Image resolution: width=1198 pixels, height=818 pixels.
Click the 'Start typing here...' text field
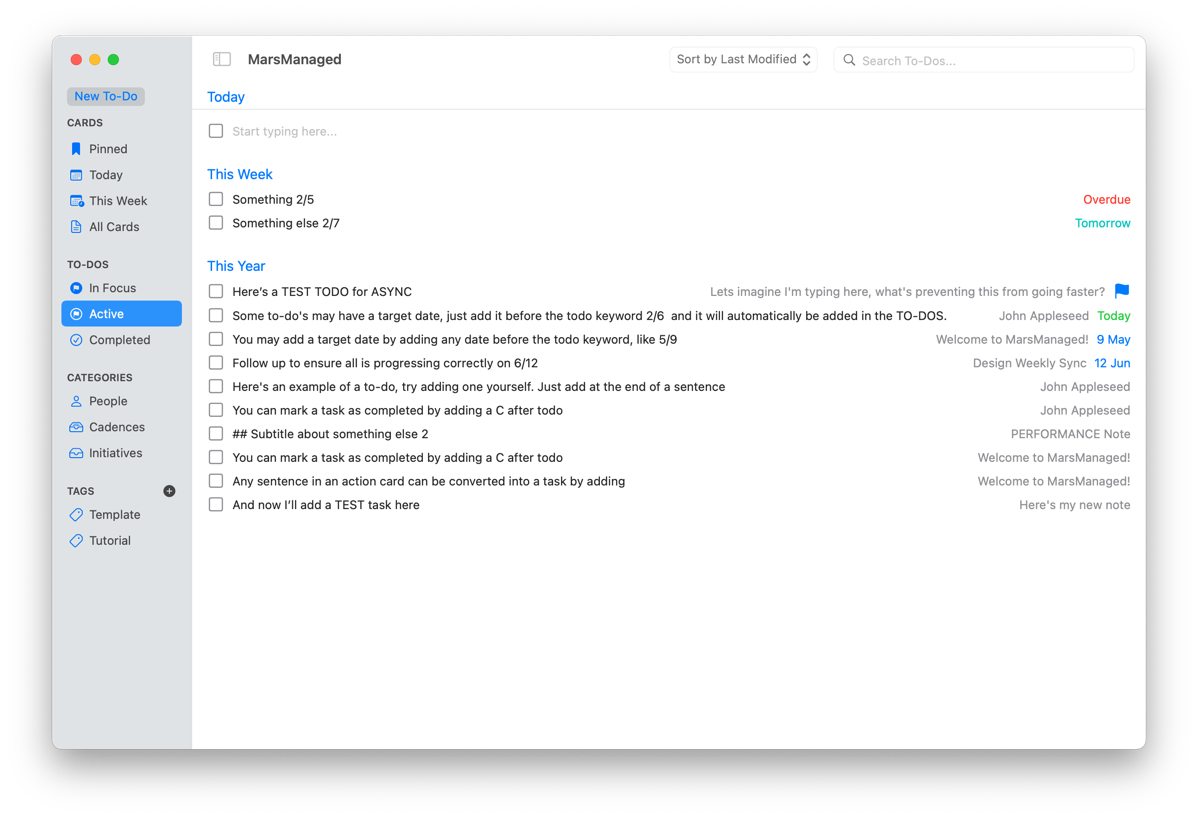[x=284, y=131]
